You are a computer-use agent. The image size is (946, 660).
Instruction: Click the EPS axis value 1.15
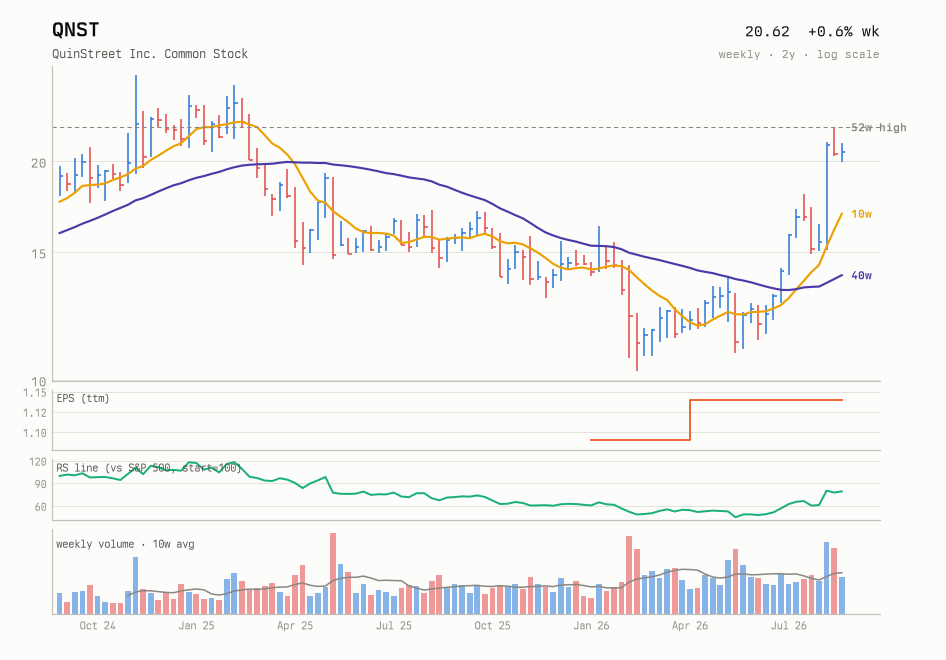[x=34, y=393]
